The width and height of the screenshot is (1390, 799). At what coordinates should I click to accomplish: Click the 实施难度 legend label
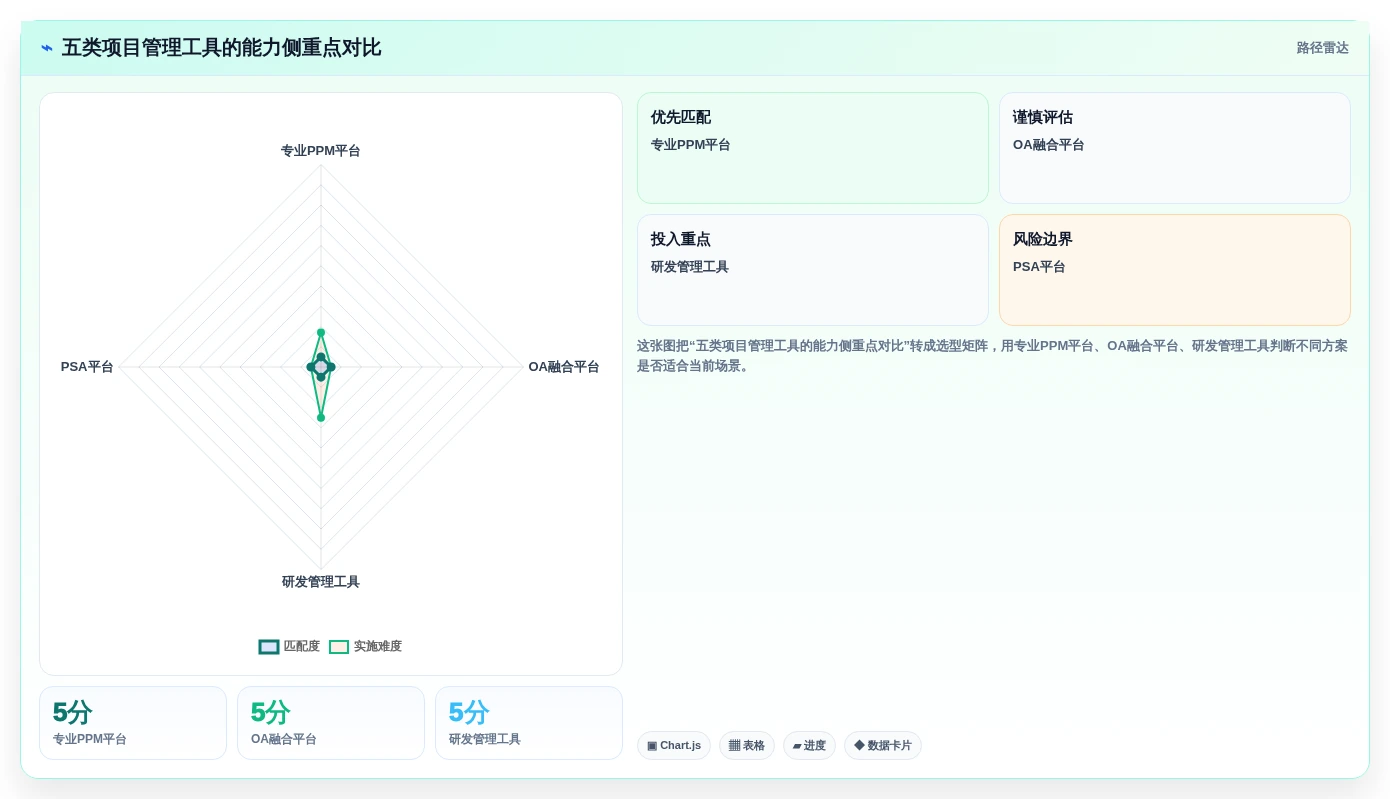[x=378, y=647]
